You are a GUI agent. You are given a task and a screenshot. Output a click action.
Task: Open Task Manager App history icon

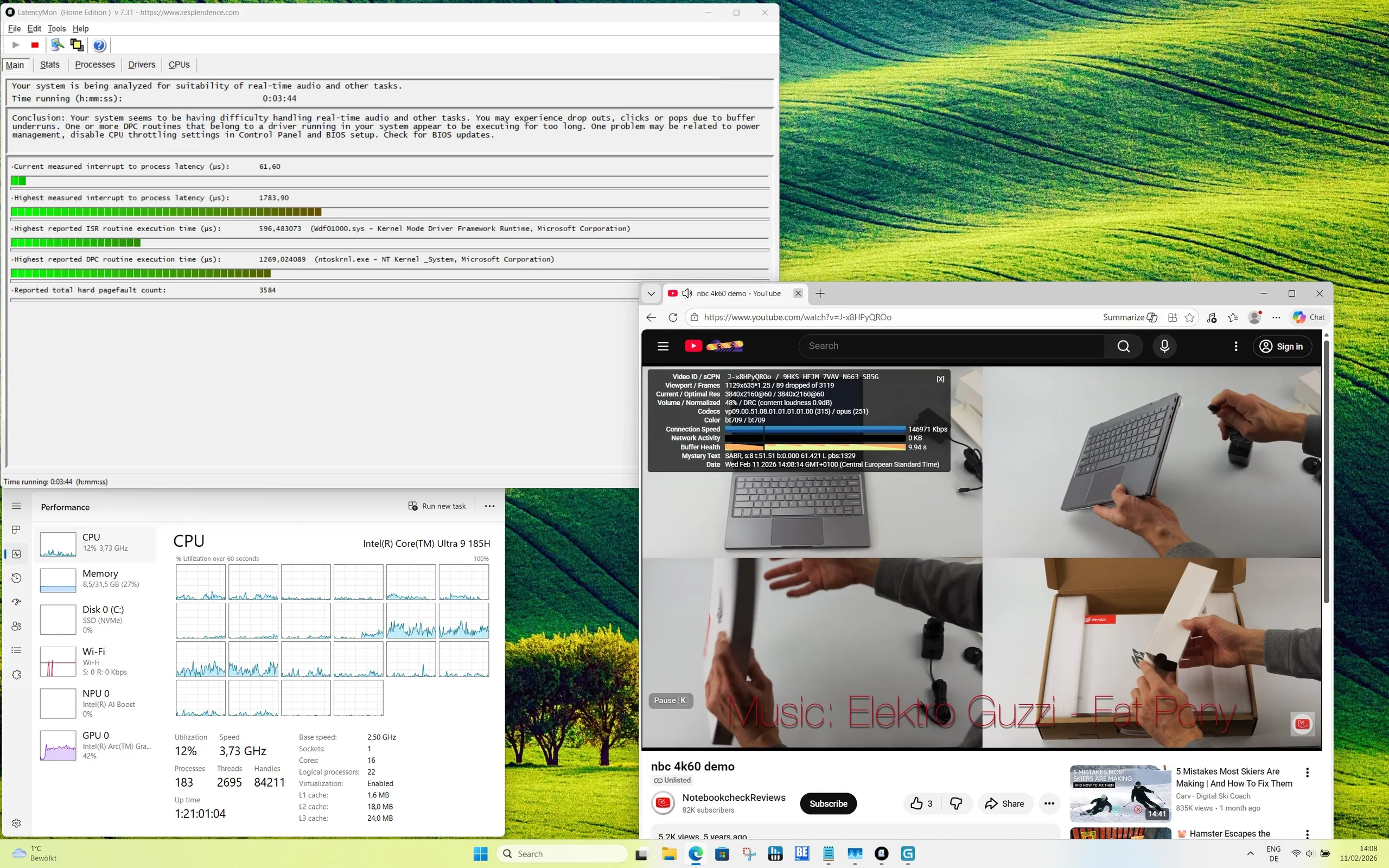16,578
